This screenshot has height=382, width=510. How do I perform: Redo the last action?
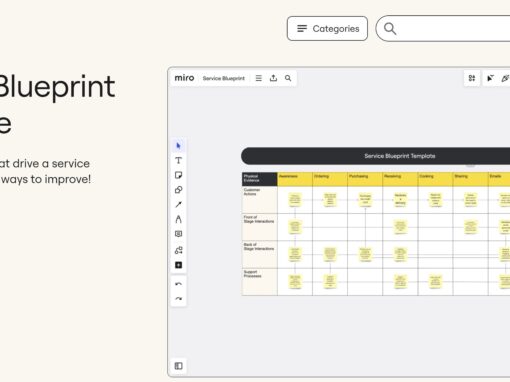pos(178,299)
